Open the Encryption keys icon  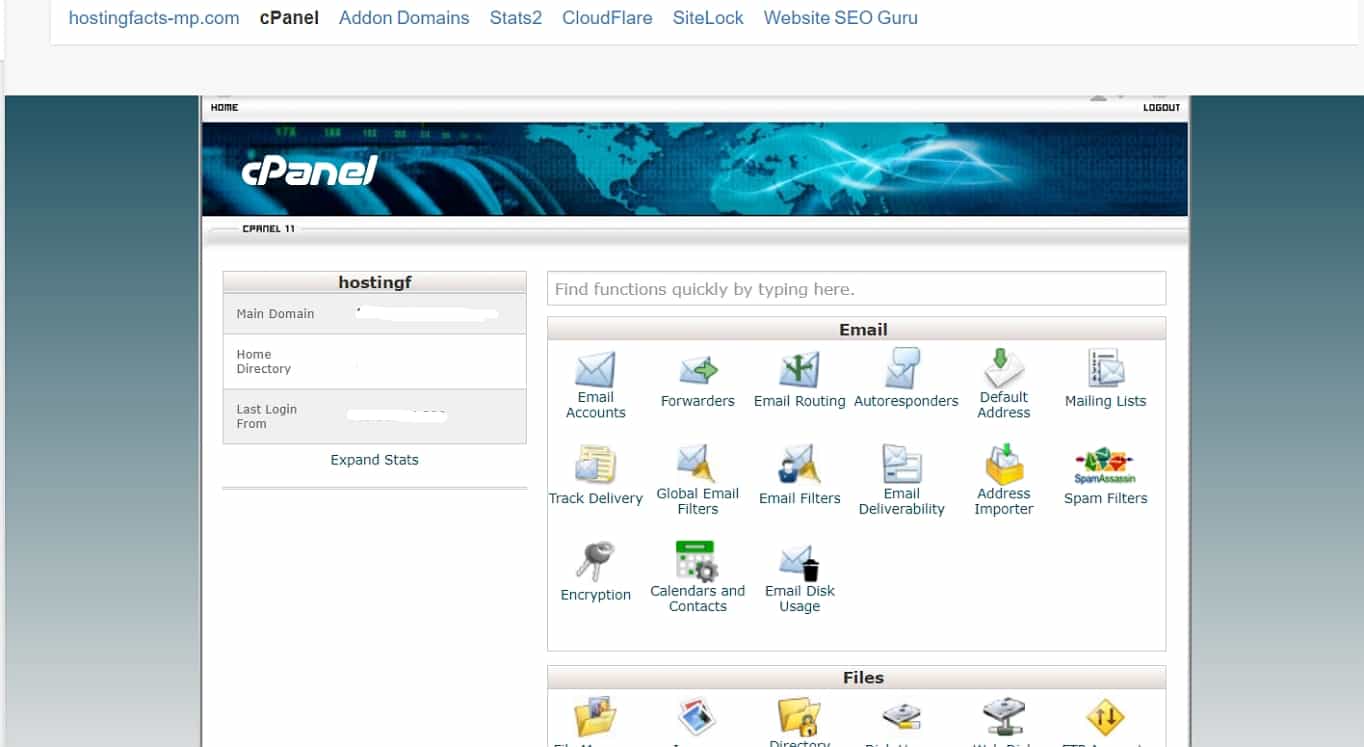coord(596,562)
